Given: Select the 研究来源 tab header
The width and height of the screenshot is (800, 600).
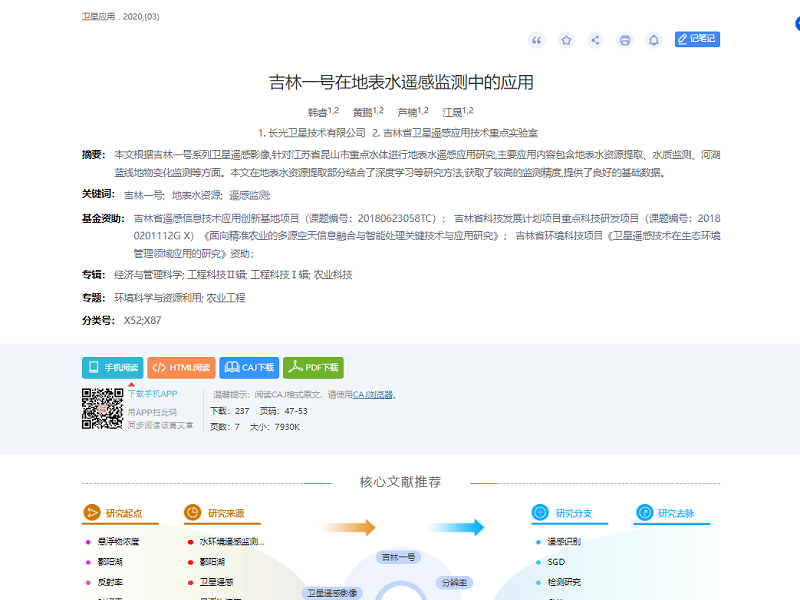Looking at the screenshot, I should 222,514.
